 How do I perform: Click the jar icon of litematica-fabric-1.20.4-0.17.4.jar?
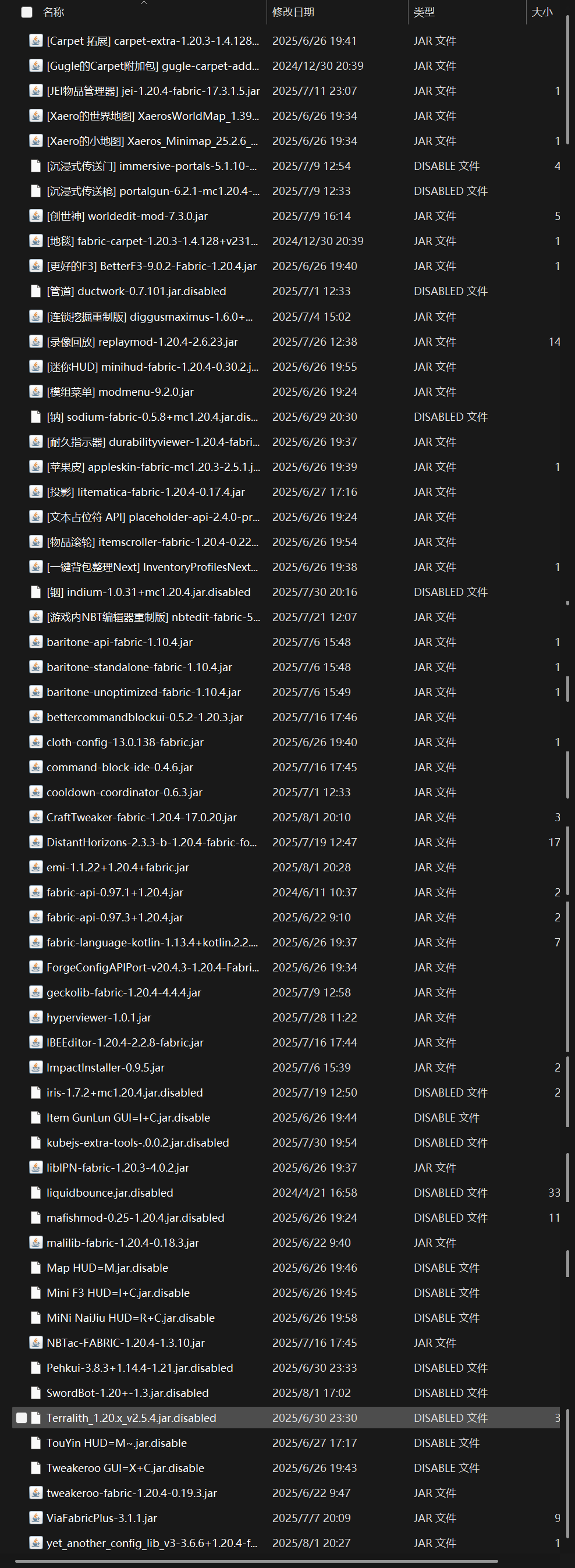click(x=36, y=492)
